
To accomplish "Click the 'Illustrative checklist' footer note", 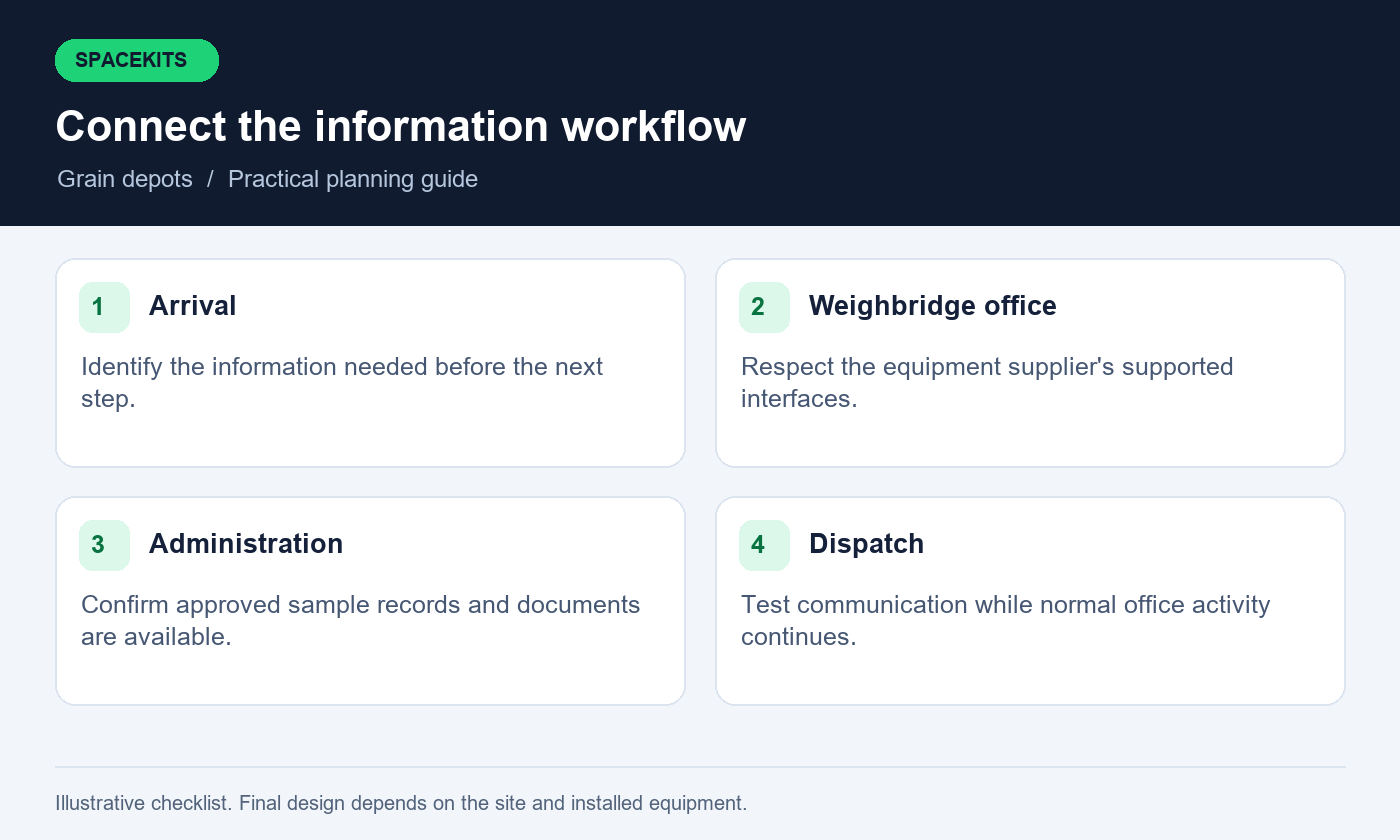I will 401,803.
